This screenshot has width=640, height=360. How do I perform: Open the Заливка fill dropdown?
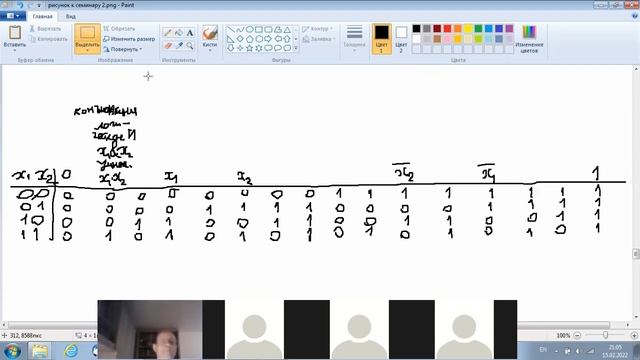pyautogui.click(x=319, y=39)
